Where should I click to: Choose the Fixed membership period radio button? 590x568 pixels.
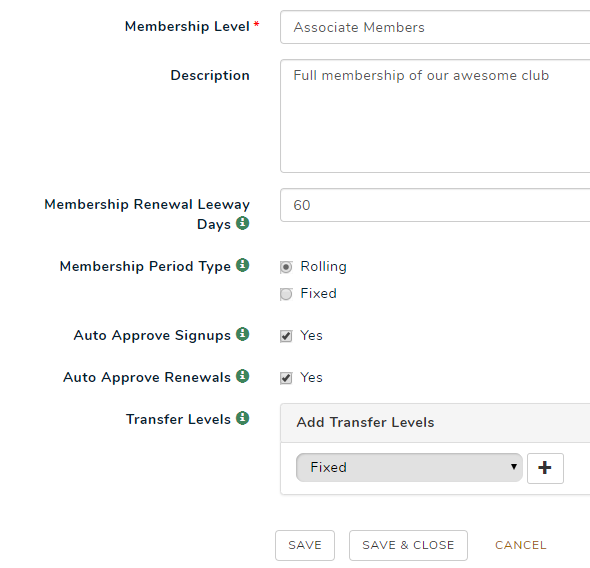pos(286,294)
